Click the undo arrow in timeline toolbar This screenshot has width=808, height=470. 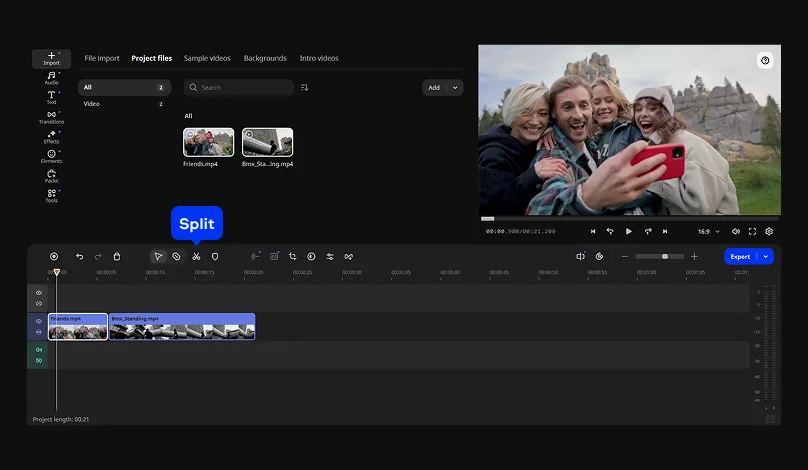[x=80, y=257]
